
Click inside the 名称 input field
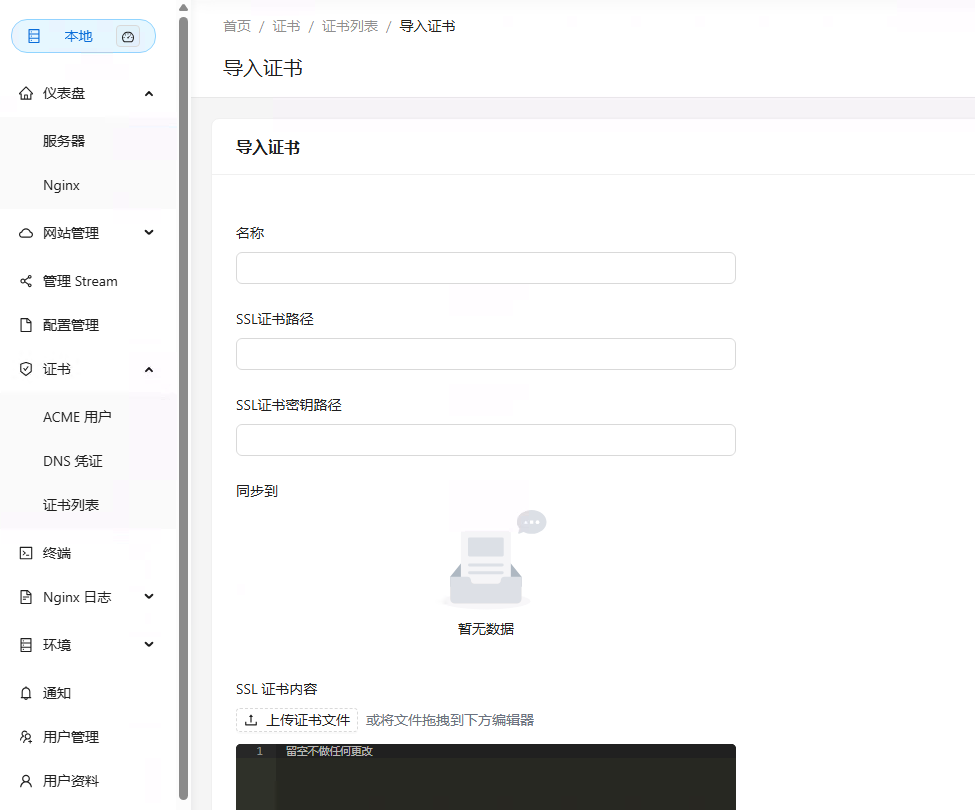click(485, 268)
